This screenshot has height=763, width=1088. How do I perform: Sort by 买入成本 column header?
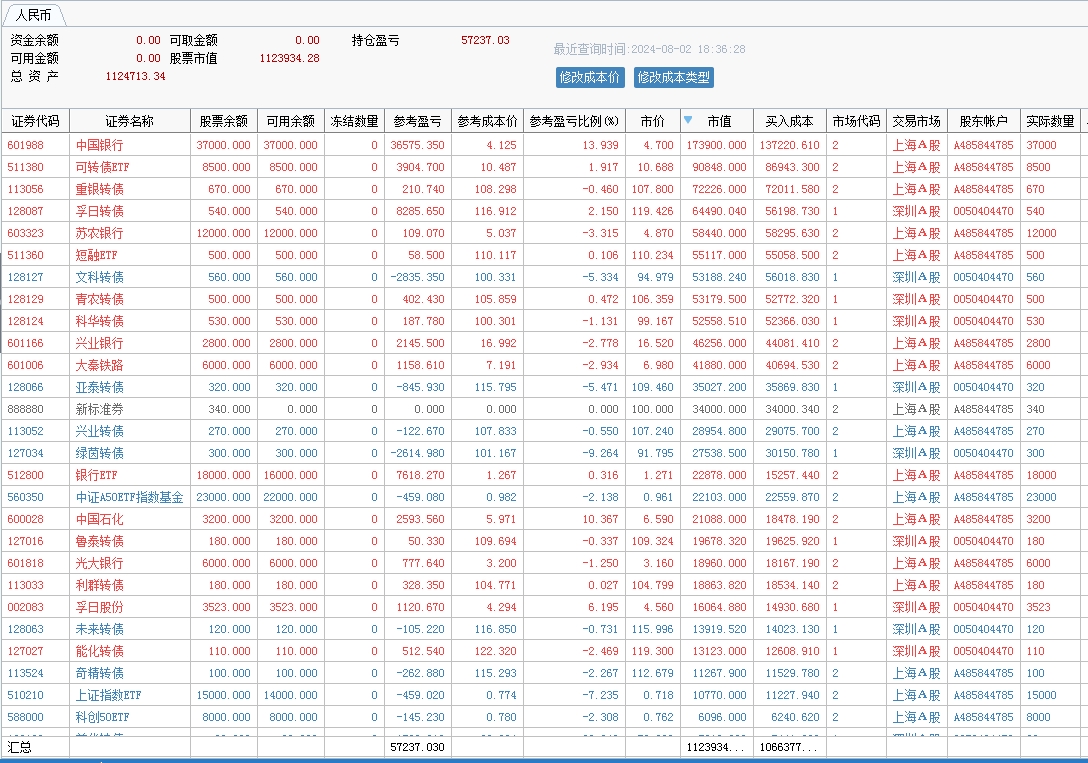point(789,121)
